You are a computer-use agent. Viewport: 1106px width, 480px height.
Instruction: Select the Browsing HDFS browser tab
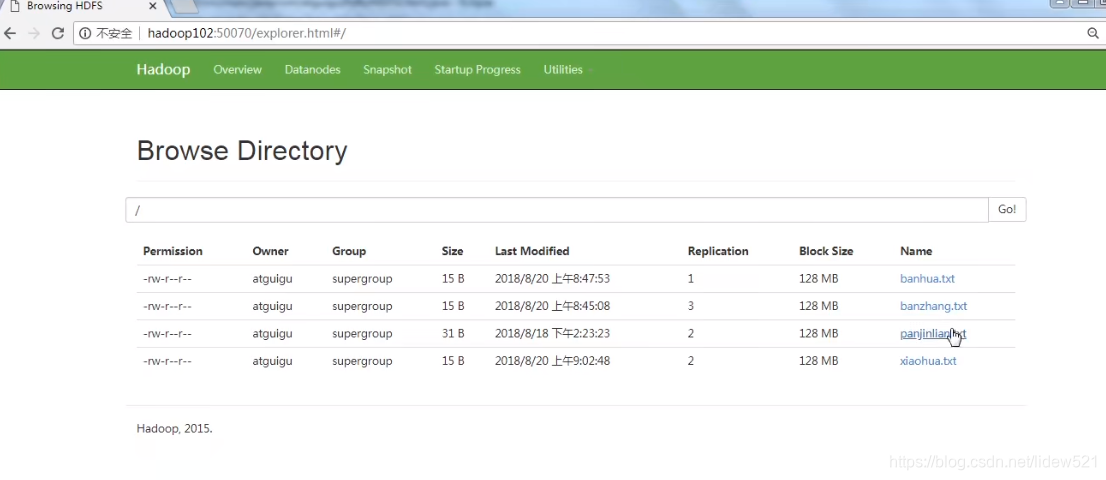click(83, 6)
